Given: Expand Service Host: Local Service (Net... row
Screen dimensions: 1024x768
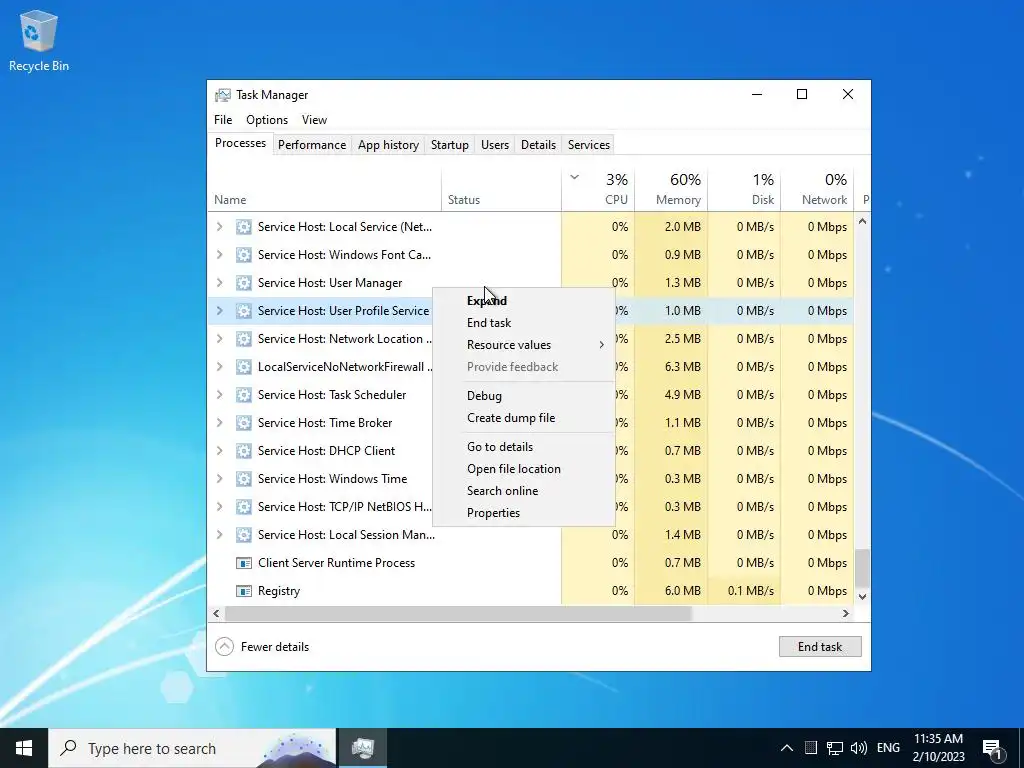Looking at the screenshot, I should [x=219, y=227].
